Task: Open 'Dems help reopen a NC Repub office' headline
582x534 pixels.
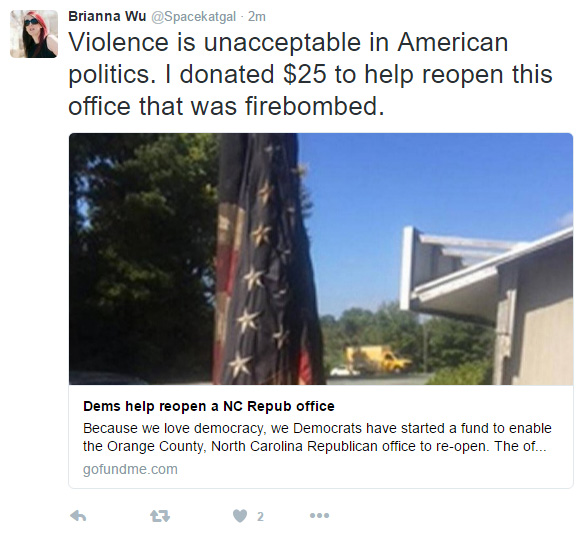Action: [209, 406]
